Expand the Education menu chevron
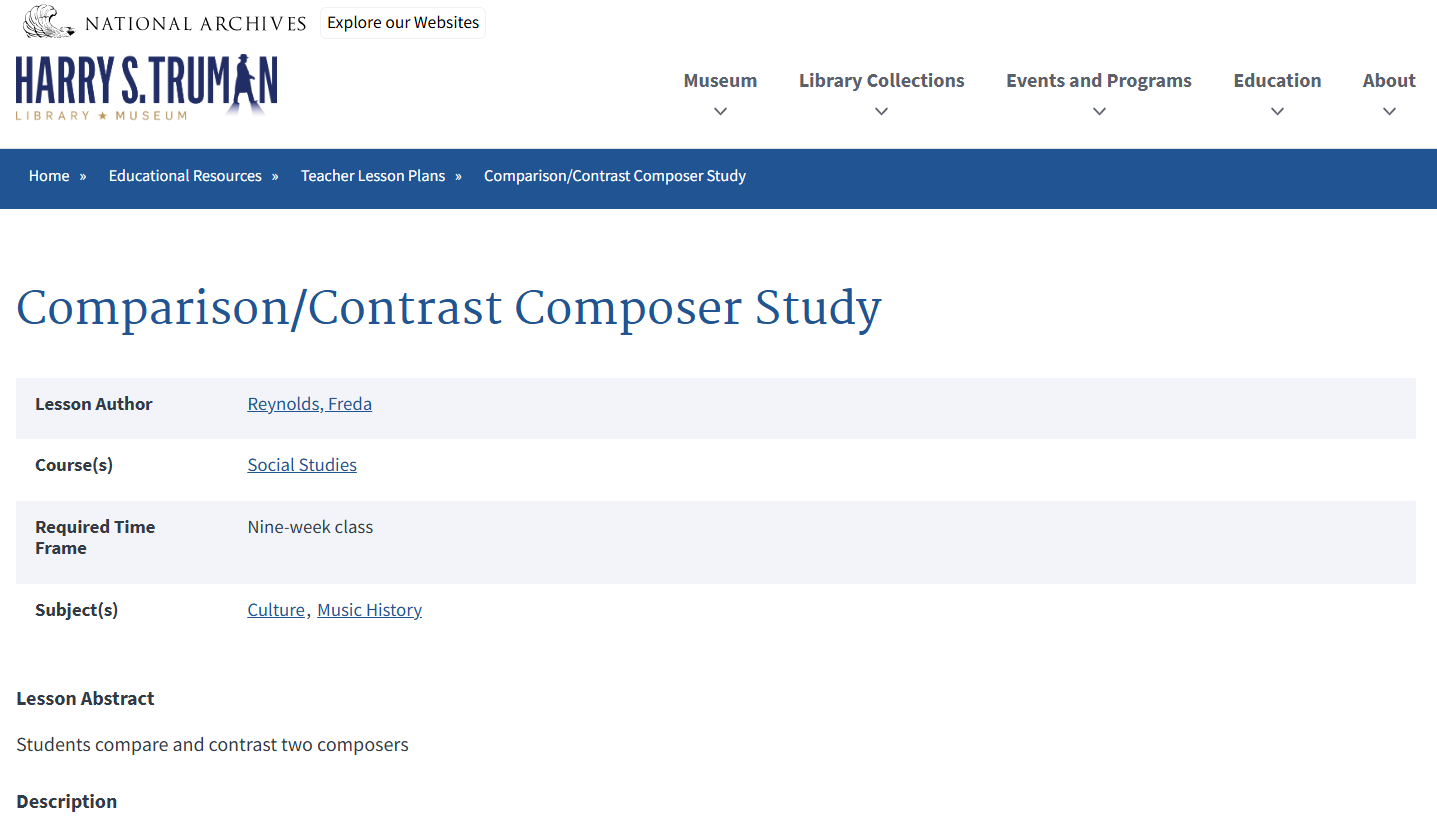Viewport: 1437px width, 826px height. pos(1277,113)
